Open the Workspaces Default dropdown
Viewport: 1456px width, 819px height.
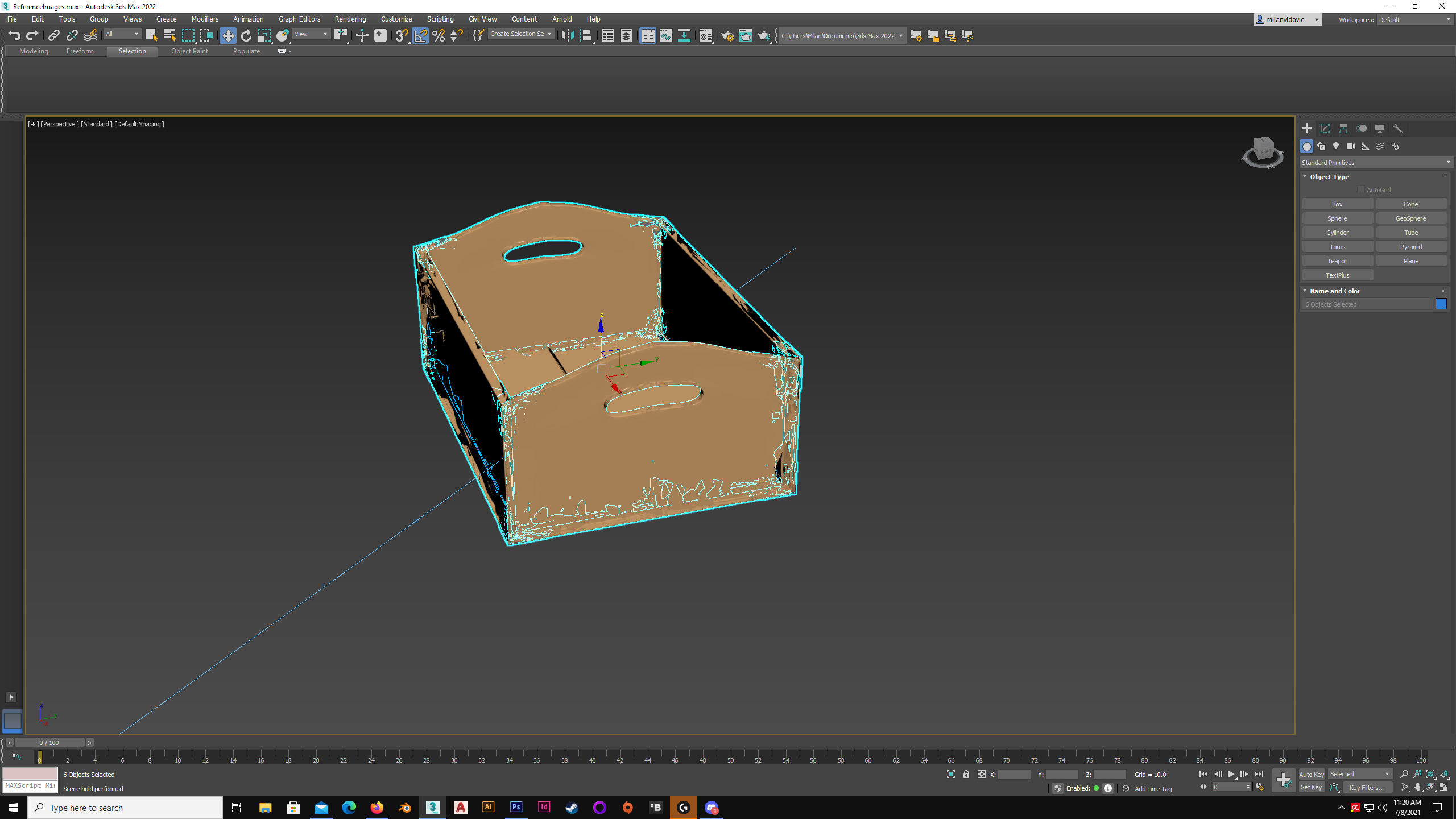click(x=1414, y=19)
